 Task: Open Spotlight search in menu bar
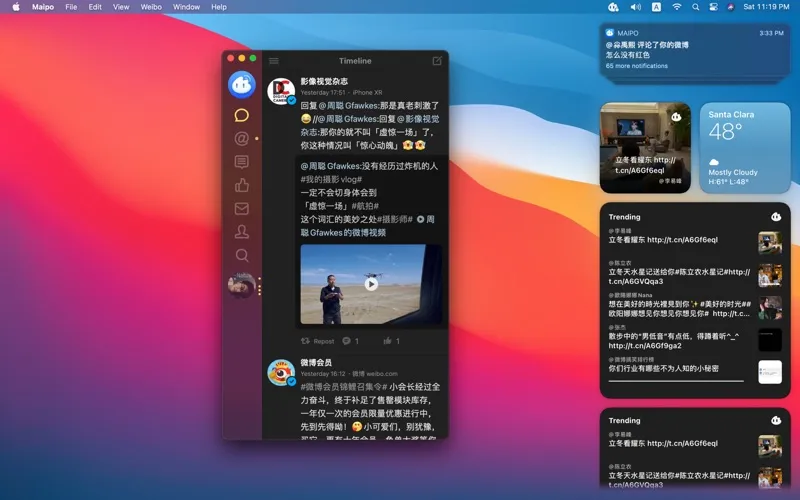[695, 7]
